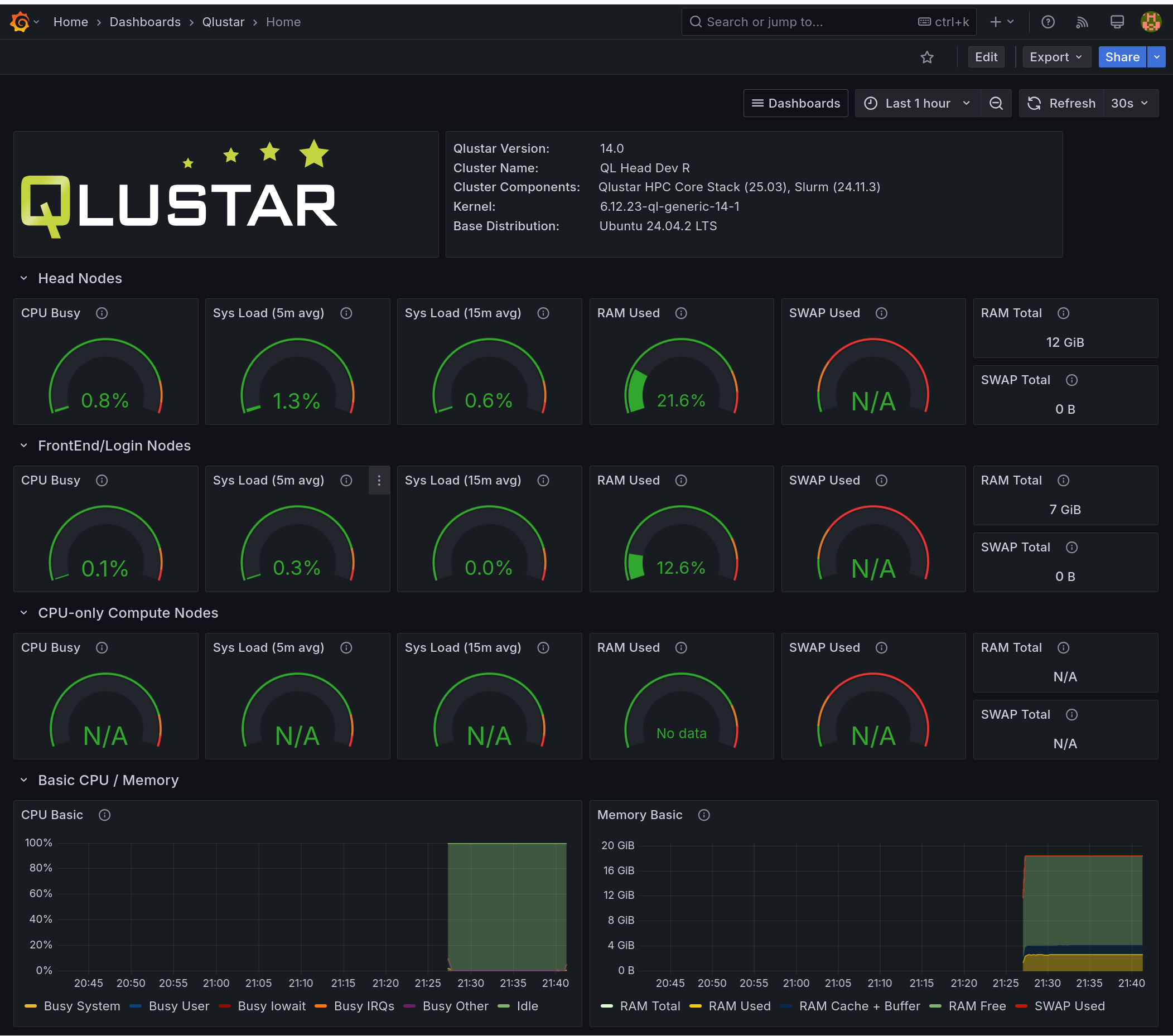This screenshot has height=1036, width=1173.
Task: Show info for Head Nodes Sys Load 5m
Action: [x=346, y=313]
